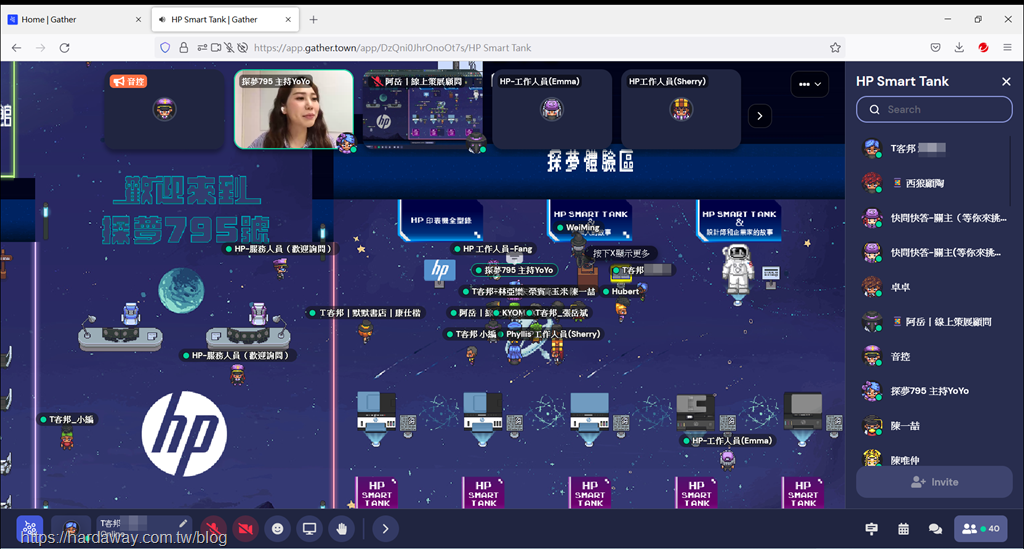Click the address bar URL

(392, 48)
